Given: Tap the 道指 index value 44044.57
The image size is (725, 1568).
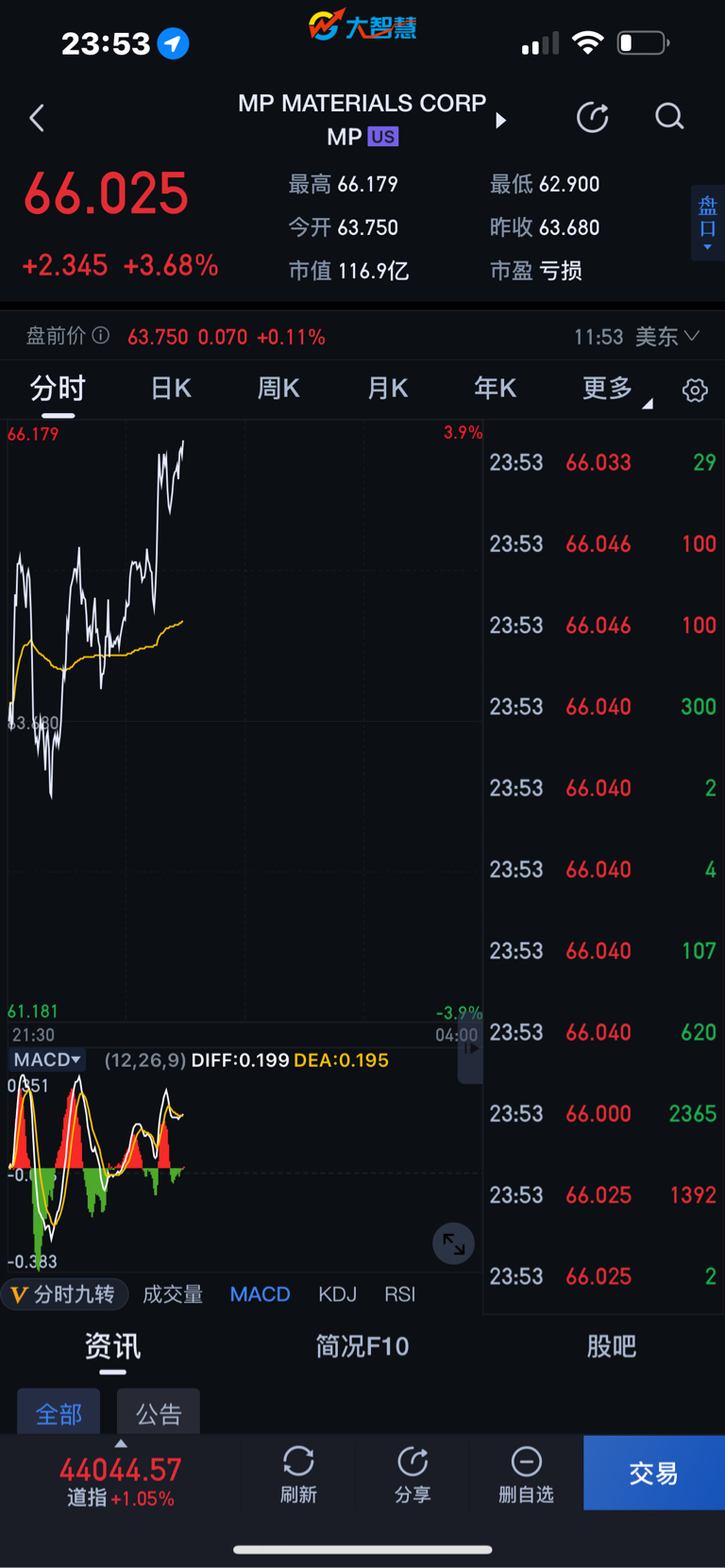Looking at the screenshot, I should [120, 1470].
